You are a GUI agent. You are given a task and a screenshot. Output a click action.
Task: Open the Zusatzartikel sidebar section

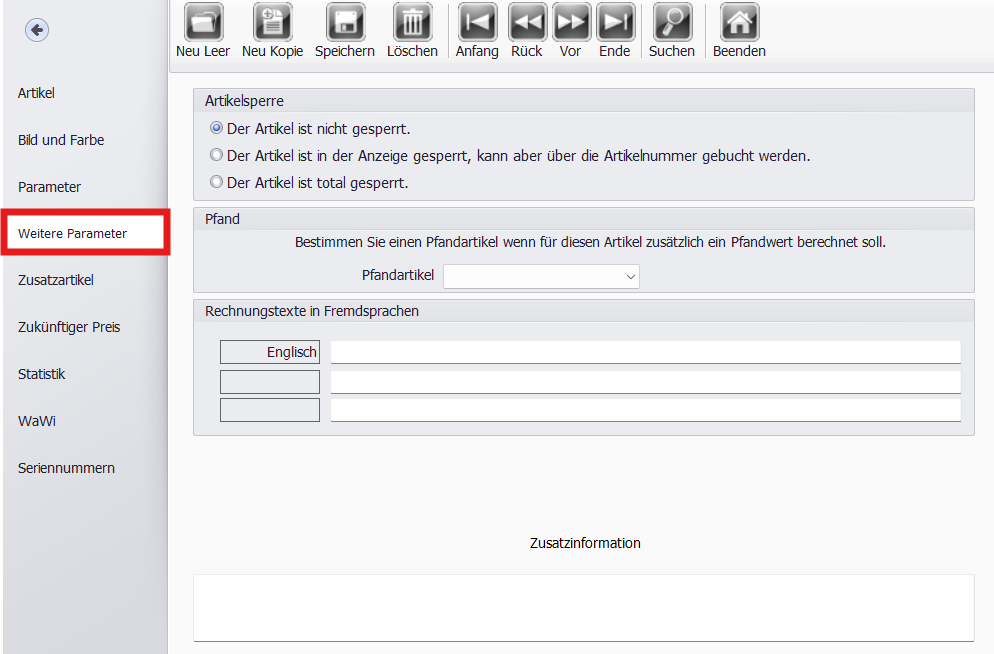tap(56, 280)
